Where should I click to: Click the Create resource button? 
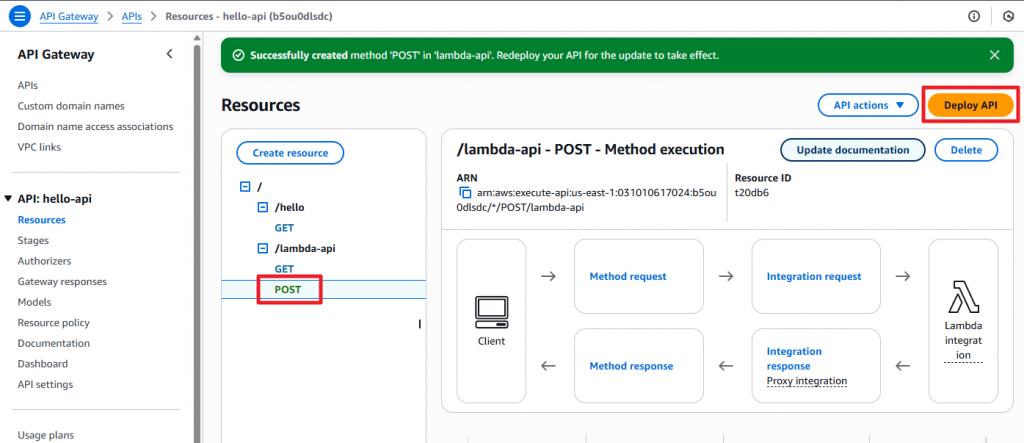[290, 153]
